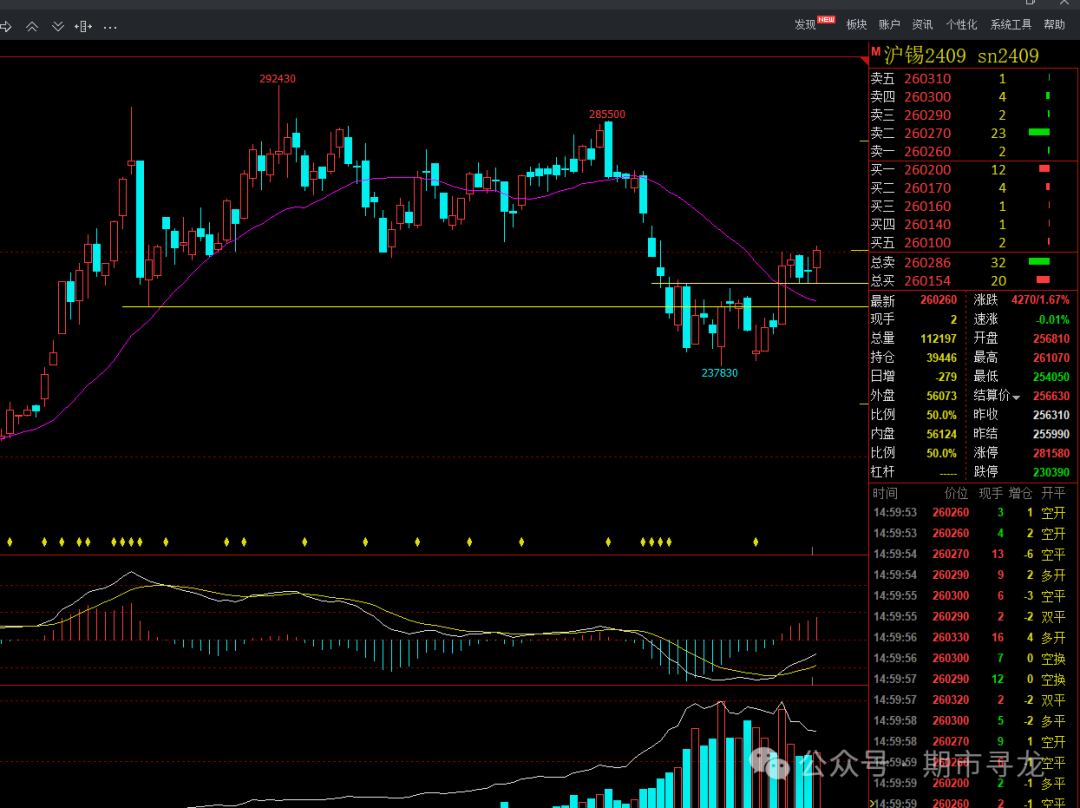This screenshot has height=808, width=1080.
Task: Click the red corner triangle above the chart
Action: tap(864, 62)
